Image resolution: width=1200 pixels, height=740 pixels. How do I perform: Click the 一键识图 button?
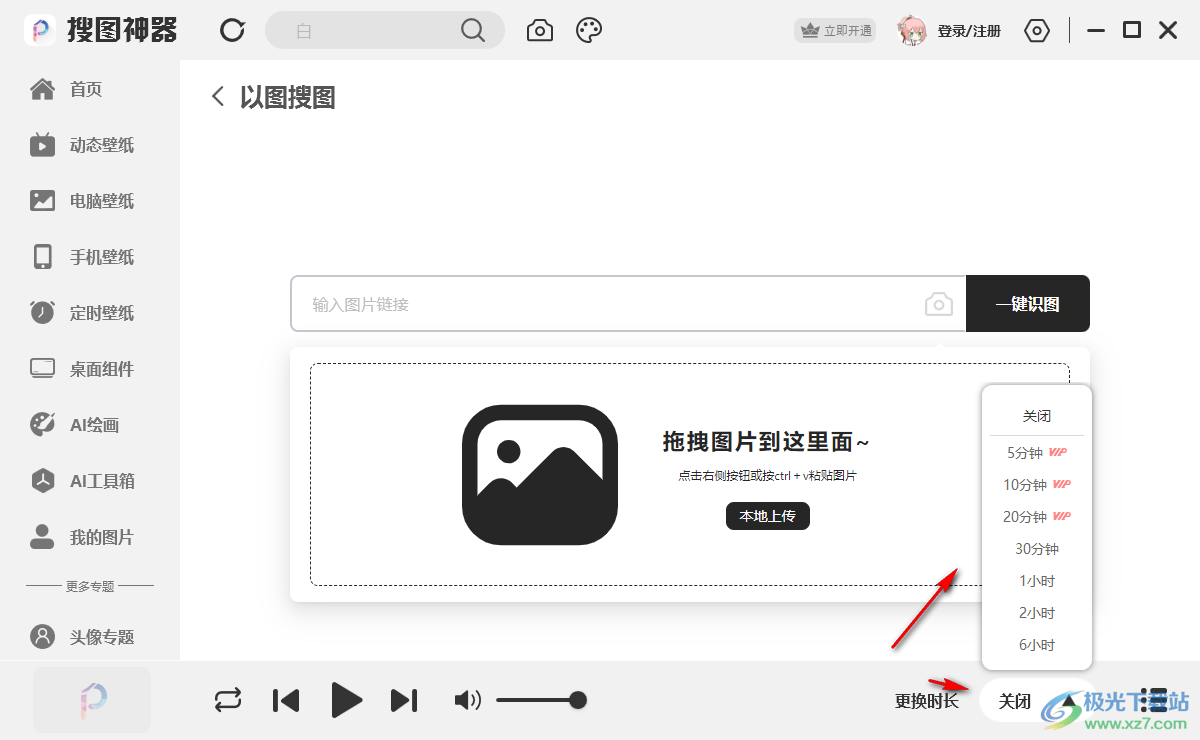click(1028, 304)
